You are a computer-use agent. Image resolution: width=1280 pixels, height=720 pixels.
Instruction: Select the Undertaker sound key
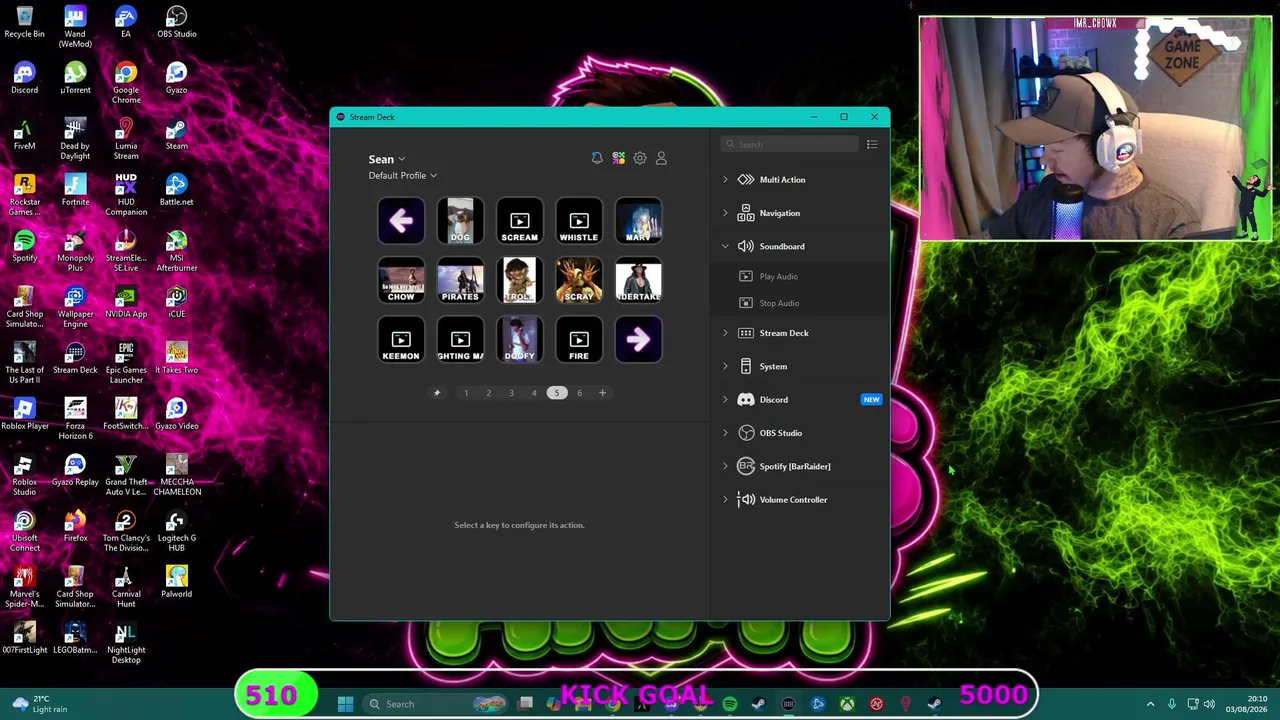pyautogui.click(x=638, y=280)
